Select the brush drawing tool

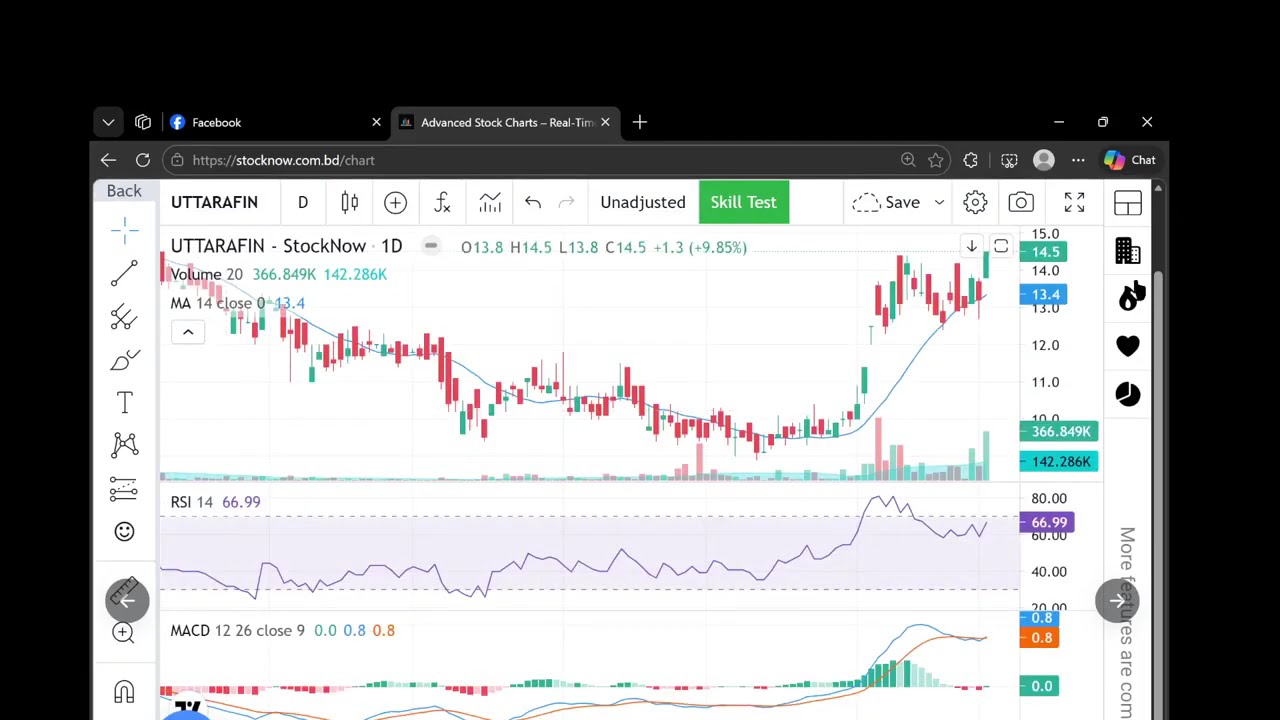124,360
